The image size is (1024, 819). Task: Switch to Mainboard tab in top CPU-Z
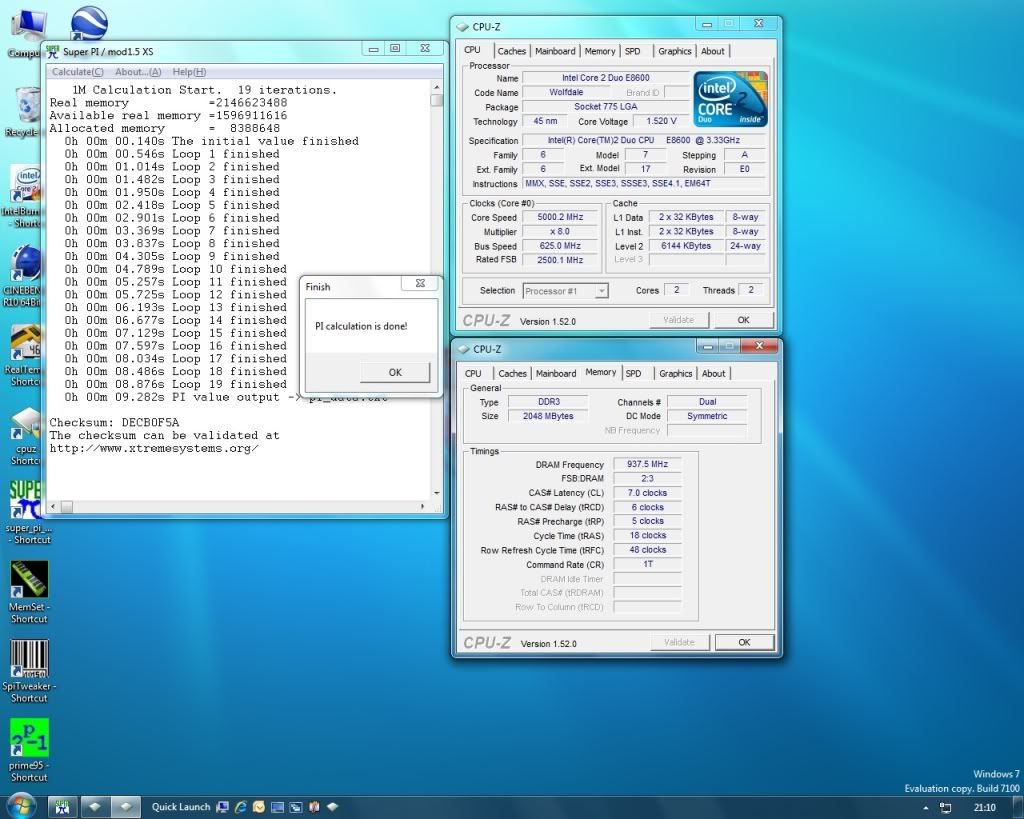click(x=555, y=51)
